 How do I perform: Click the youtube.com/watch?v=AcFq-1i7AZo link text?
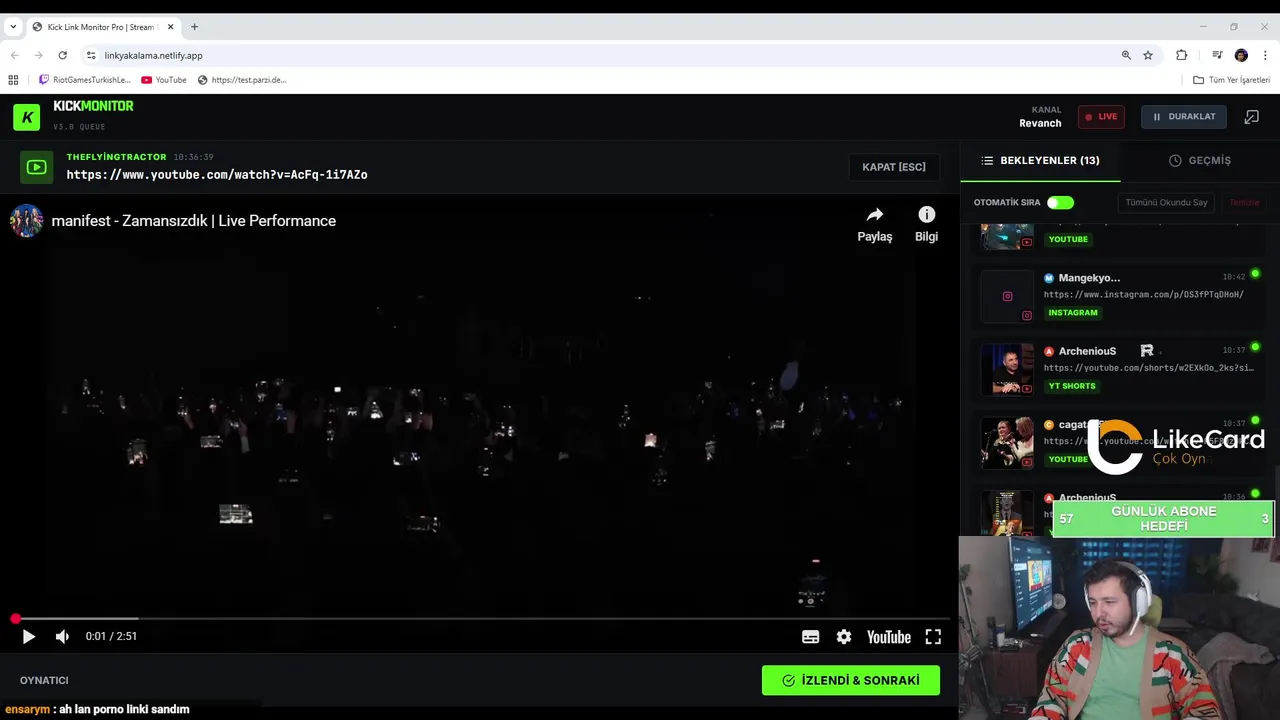click(217, 175)
